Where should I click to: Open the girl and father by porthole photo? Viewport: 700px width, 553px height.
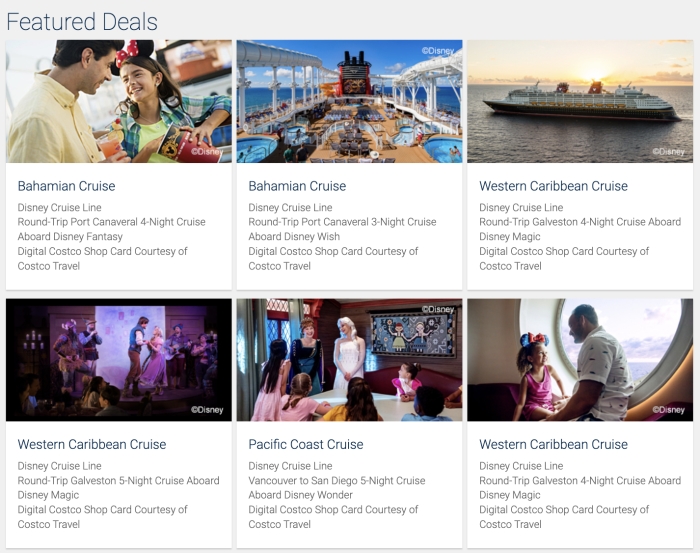(579, 359)
